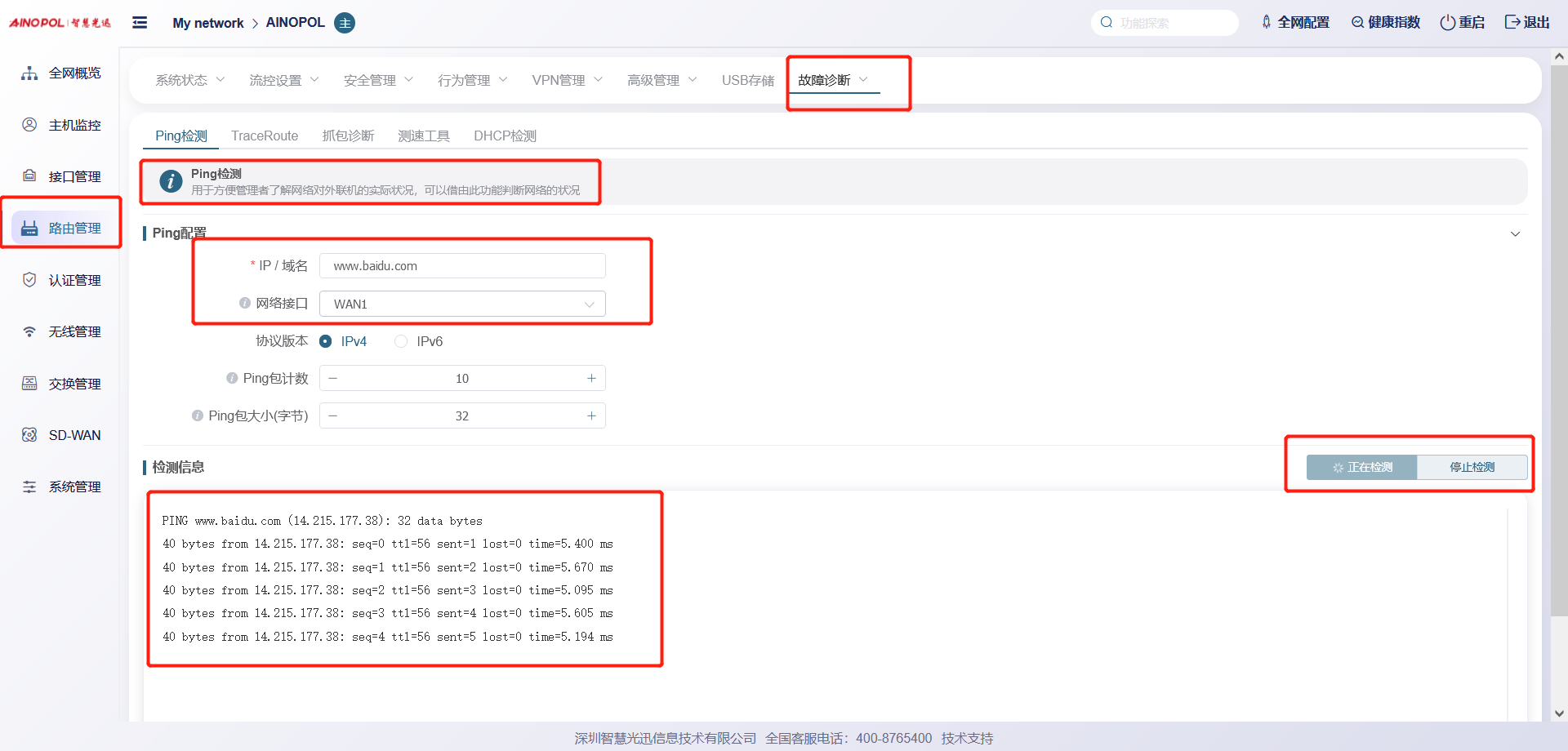Increase the Ping包计数 with plus button

coord(591,378)
